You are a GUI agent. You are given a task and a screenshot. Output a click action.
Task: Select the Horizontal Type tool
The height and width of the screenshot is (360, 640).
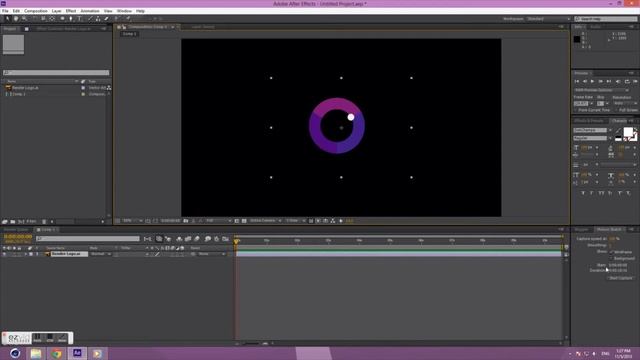tap(80, 18)
